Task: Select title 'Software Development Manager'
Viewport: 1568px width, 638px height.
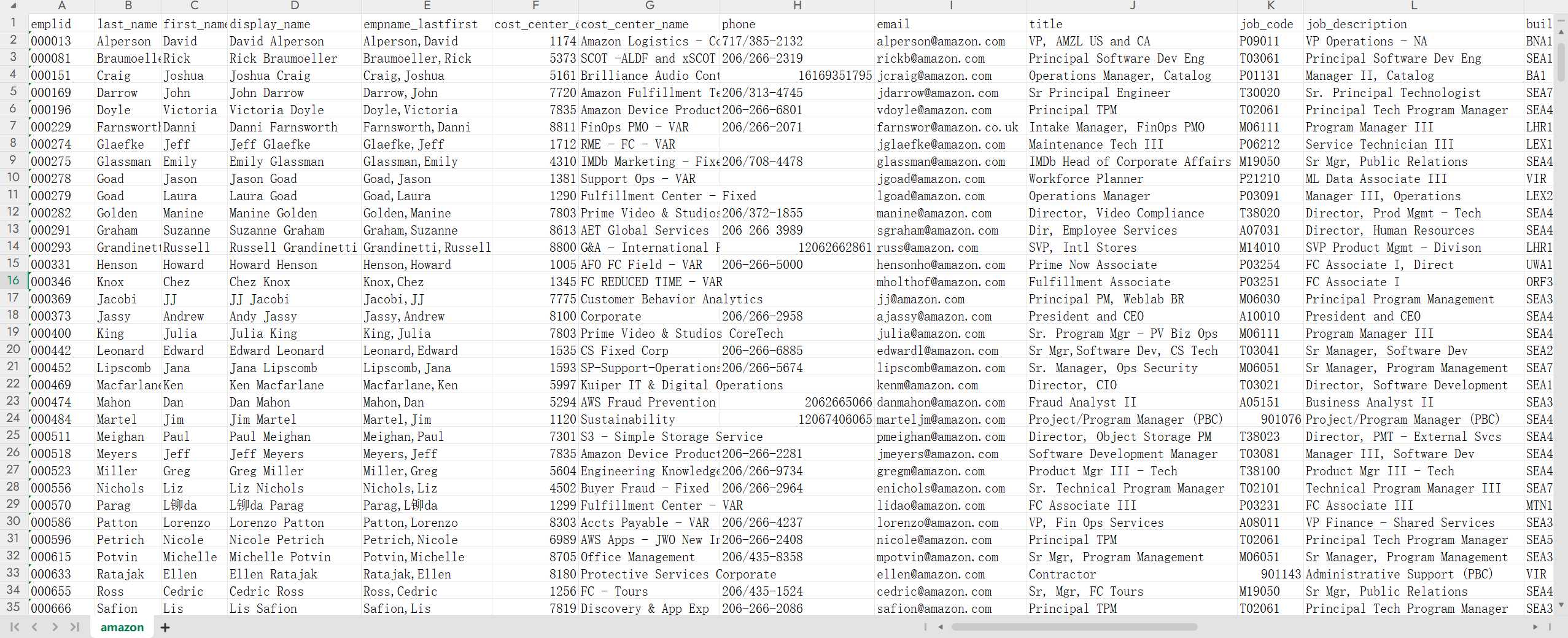Action: (1132, 454)
